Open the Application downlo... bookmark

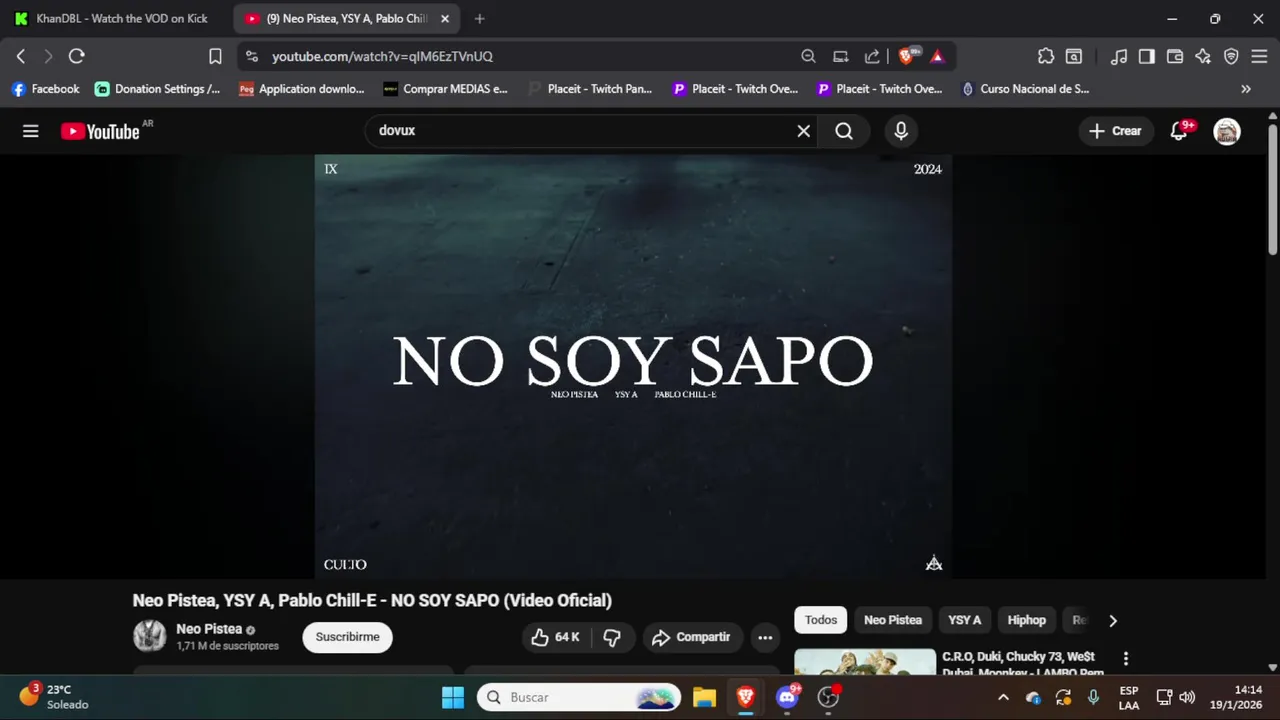[302, 89]
